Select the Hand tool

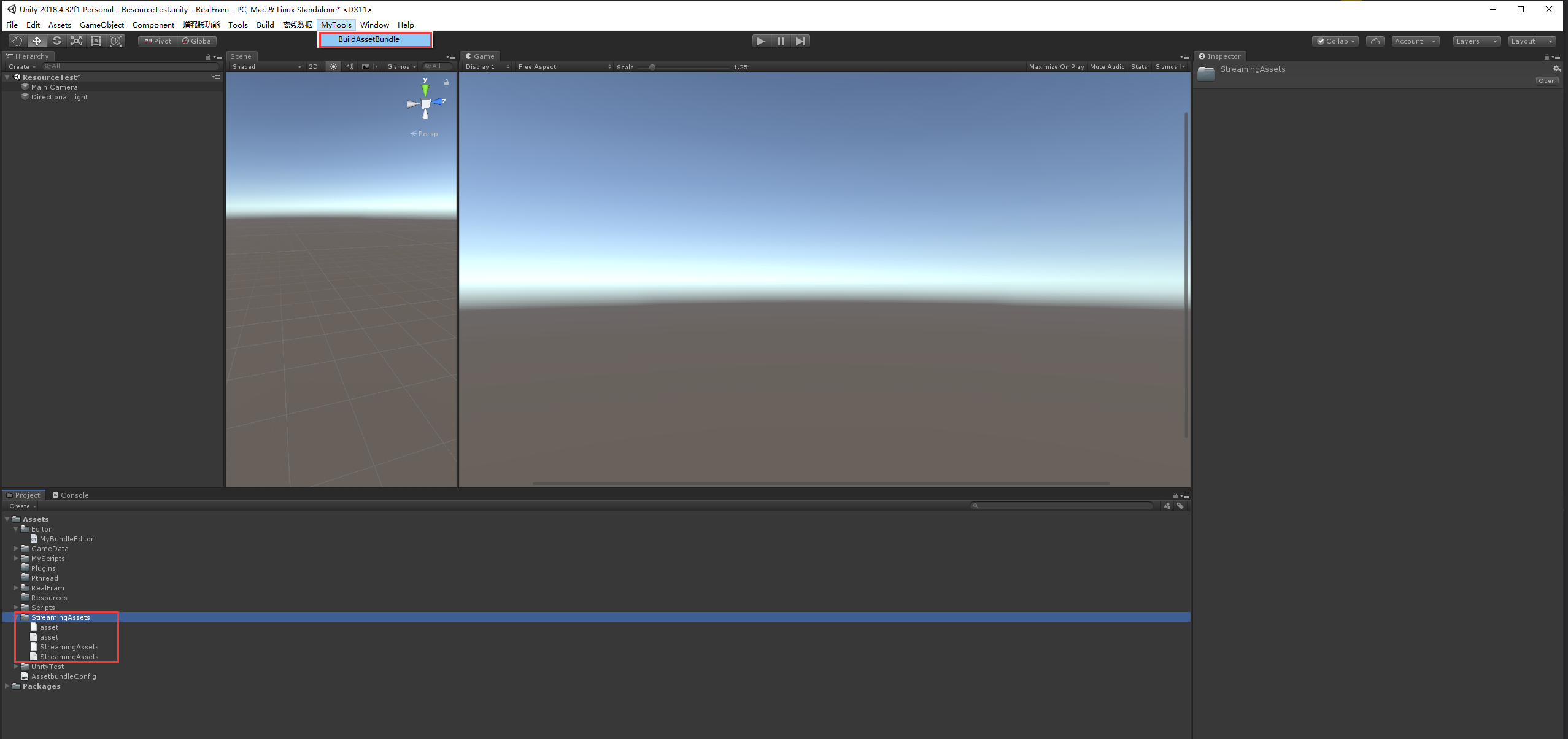[x=17, y=41]
